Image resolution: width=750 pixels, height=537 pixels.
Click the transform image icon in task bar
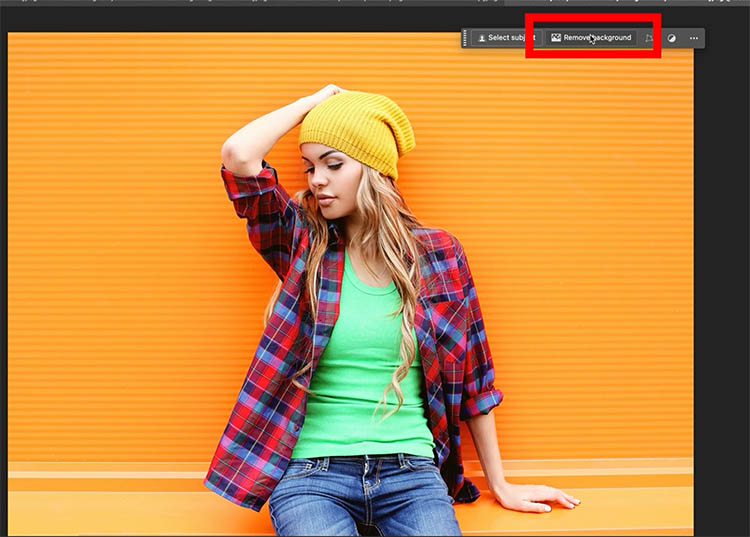649,38
